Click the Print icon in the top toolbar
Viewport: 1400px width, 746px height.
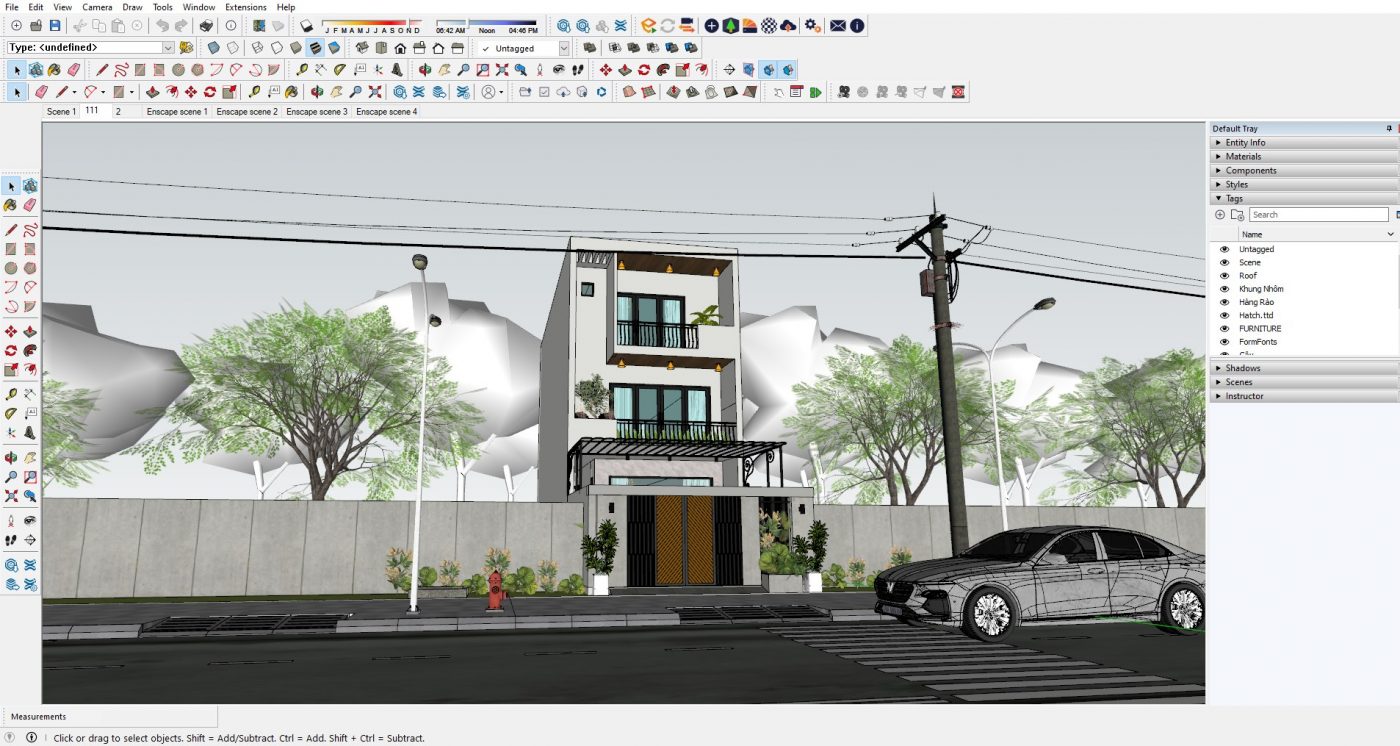tap(206, 25)
